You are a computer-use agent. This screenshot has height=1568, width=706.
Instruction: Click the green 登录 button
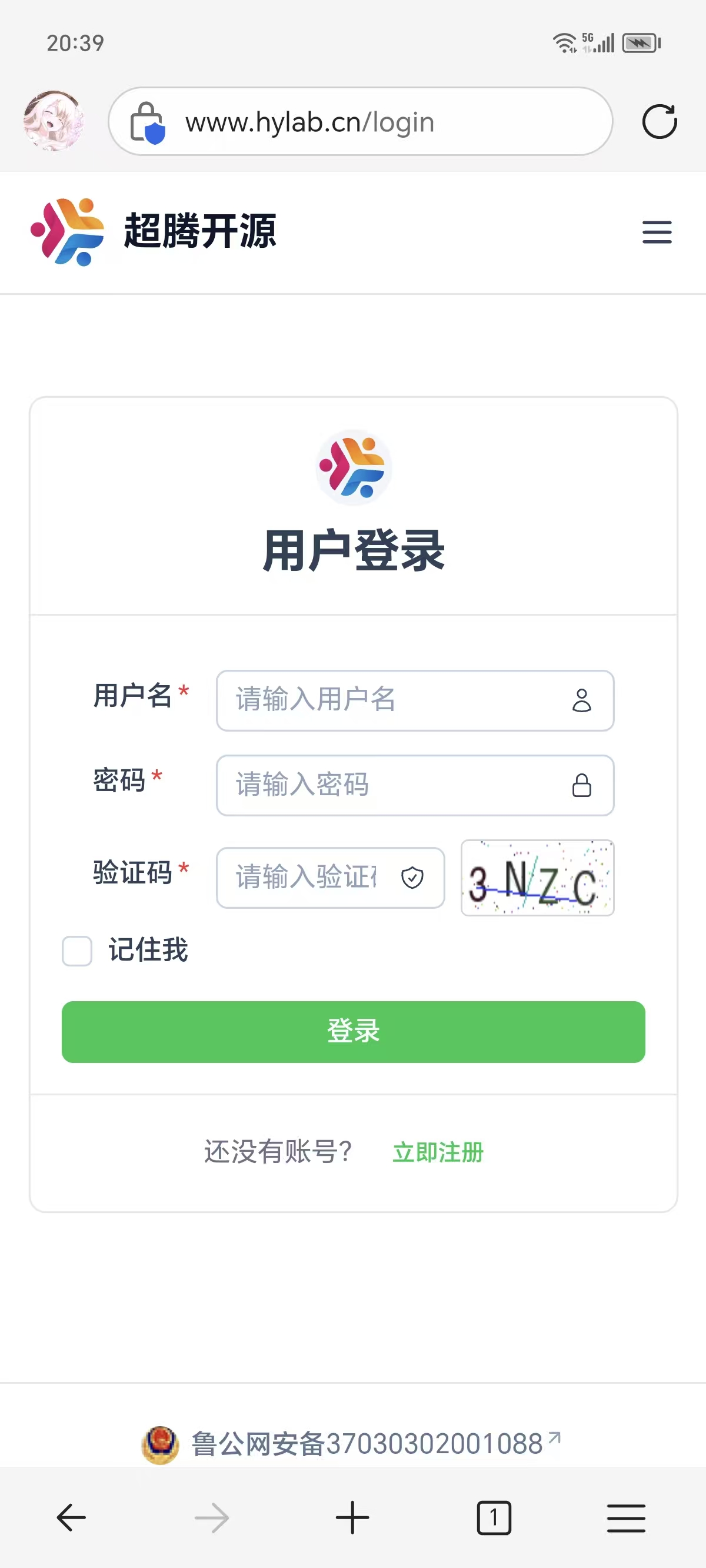353,1032
